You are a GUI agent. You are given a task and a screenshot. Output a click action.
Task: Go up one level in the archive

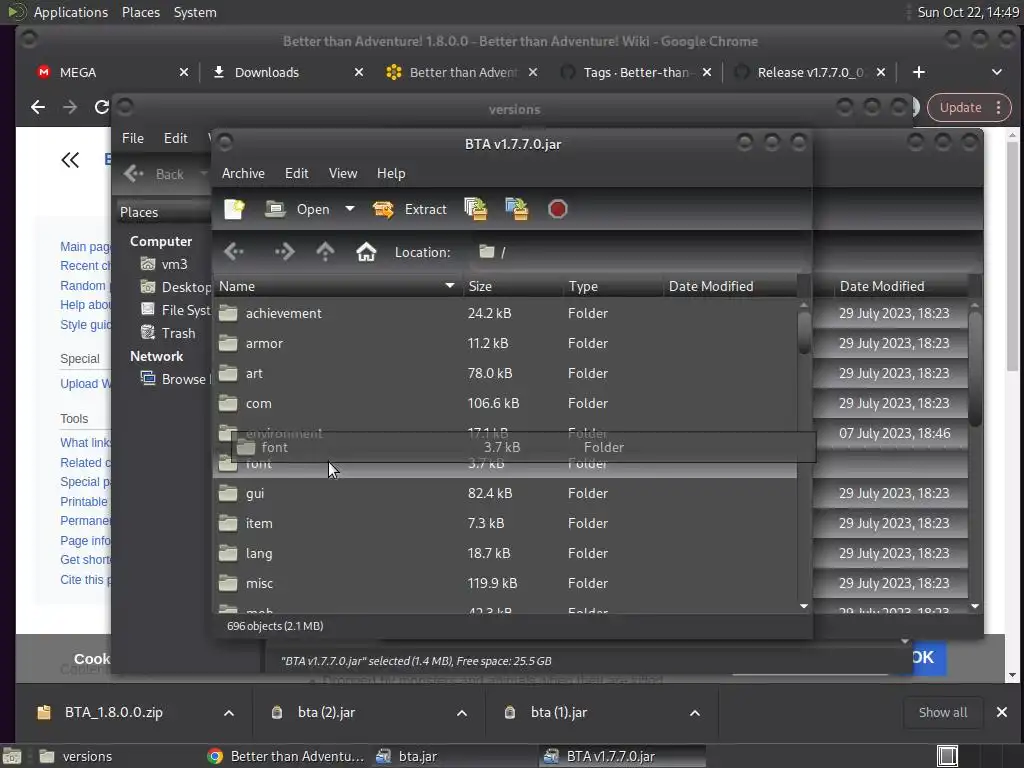click(x=325, y=251)
